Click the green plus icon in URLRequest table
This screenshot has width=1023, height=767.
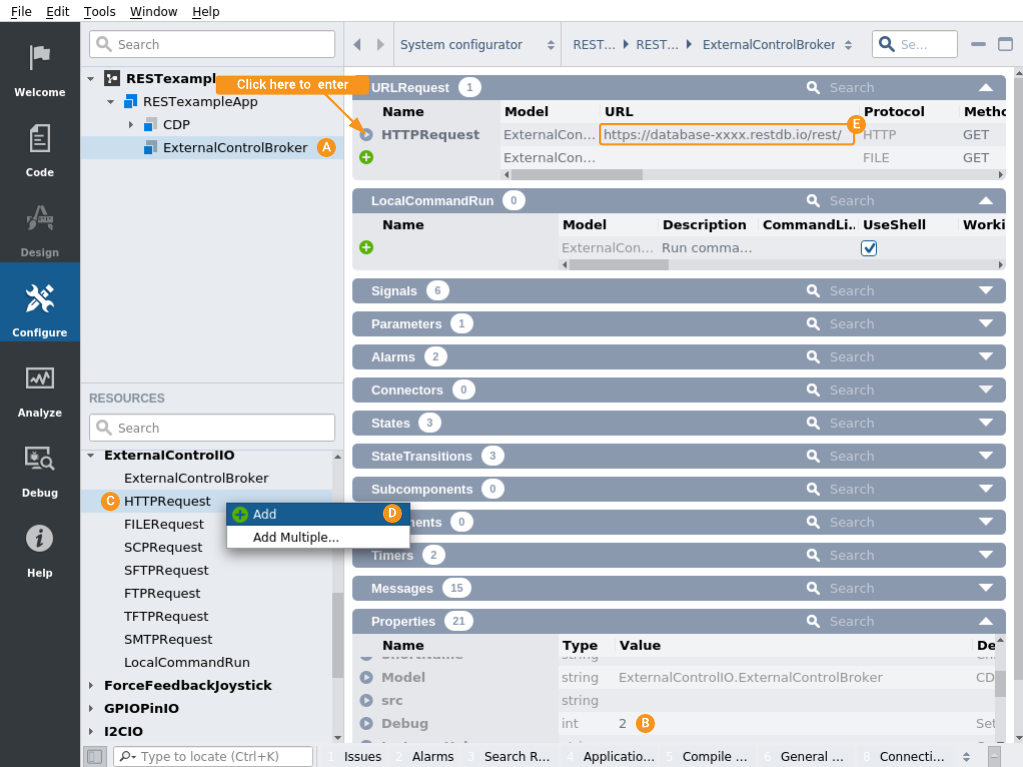pos(366,157)
